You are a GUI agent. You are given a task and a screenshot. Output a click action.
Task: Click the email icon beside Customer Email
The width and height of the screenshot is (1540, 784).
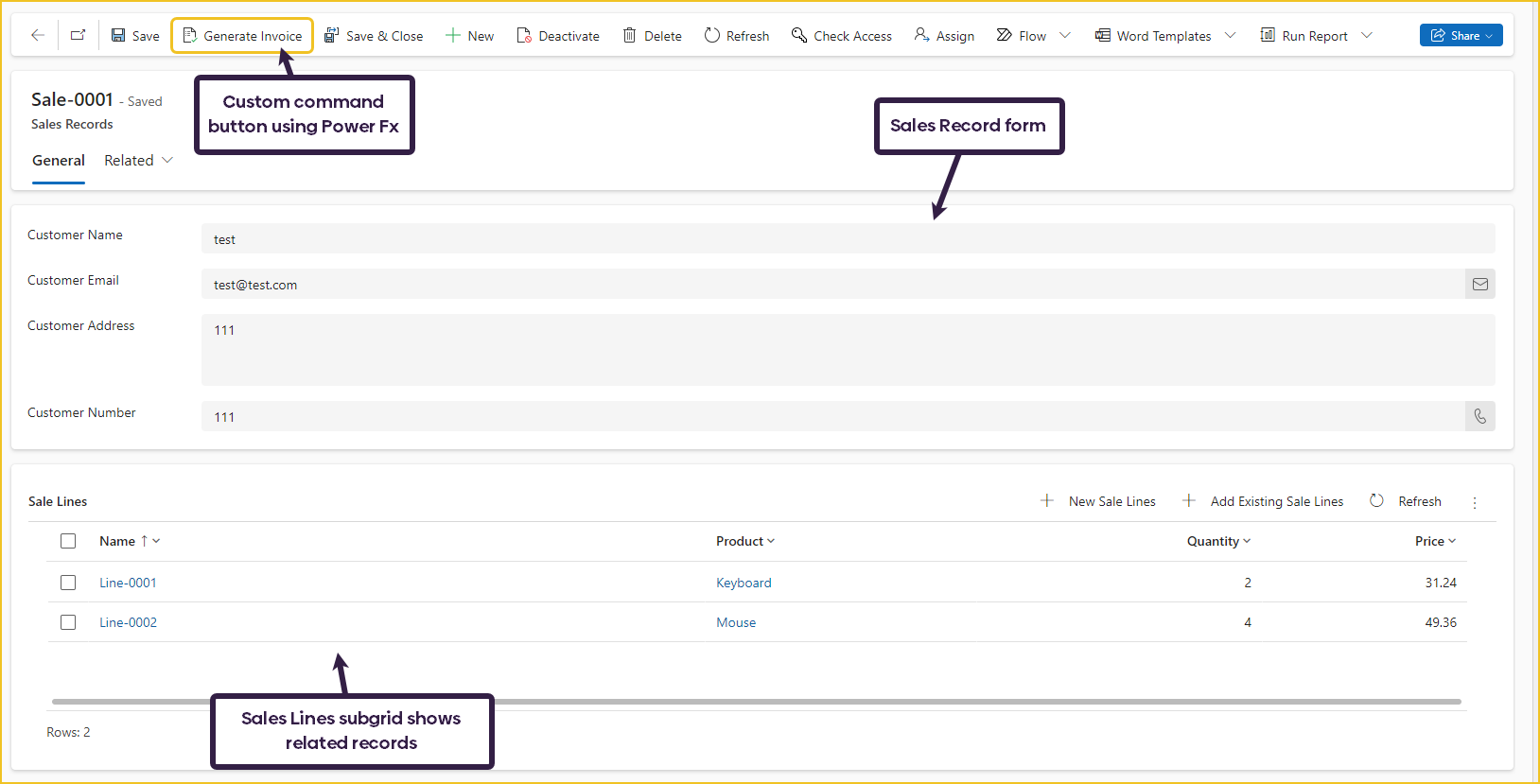coord(1479,285)
